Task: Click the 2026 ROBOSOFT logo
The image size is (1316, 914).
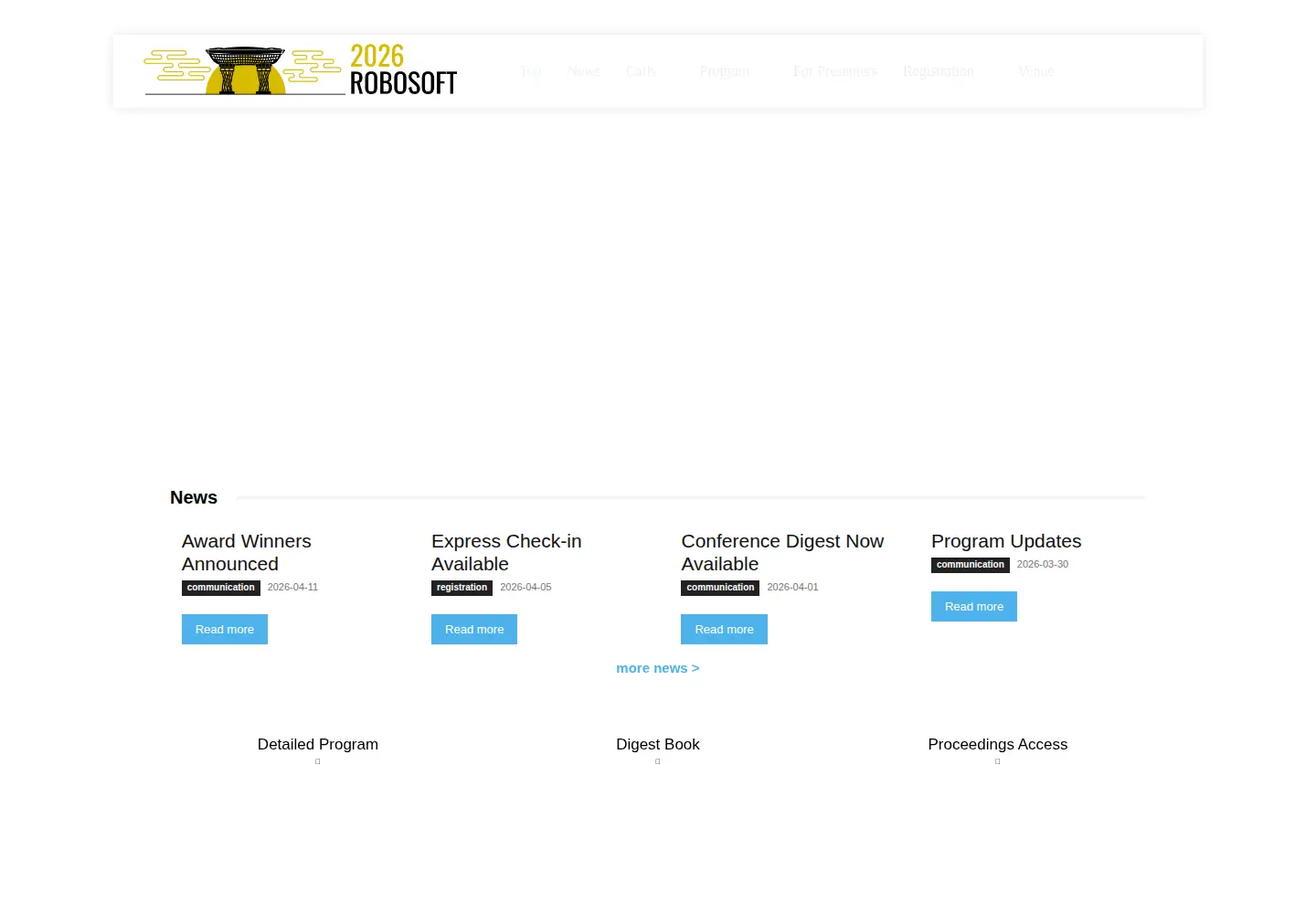Action: pos(301,70)
